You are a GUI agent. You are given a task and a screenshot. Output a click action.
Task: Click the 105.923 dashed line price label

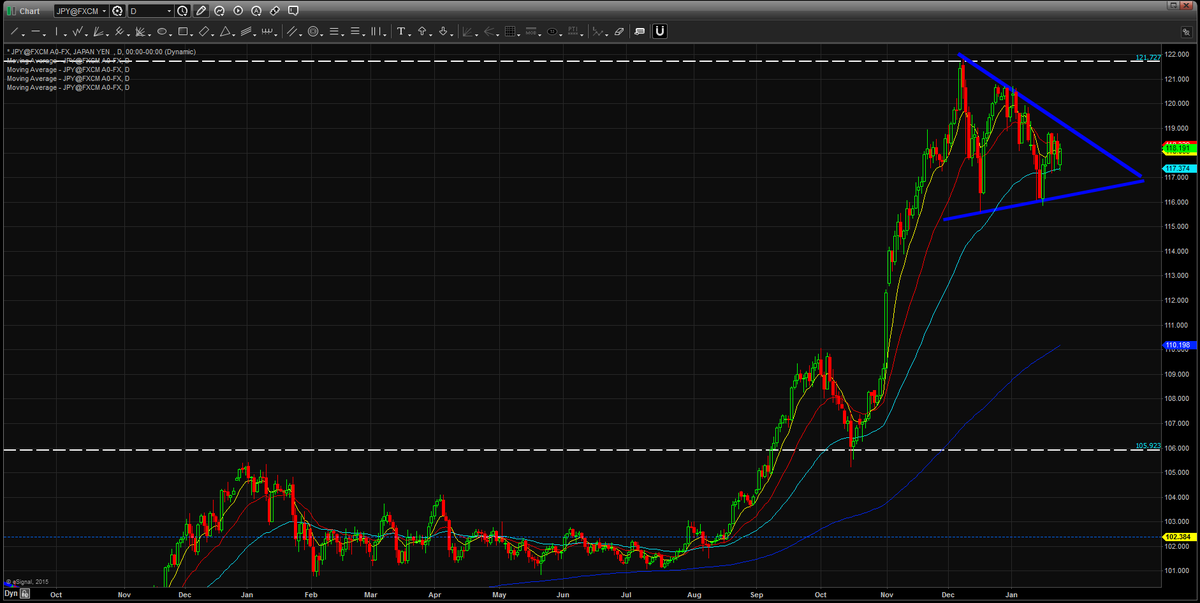pos(1146,446)
